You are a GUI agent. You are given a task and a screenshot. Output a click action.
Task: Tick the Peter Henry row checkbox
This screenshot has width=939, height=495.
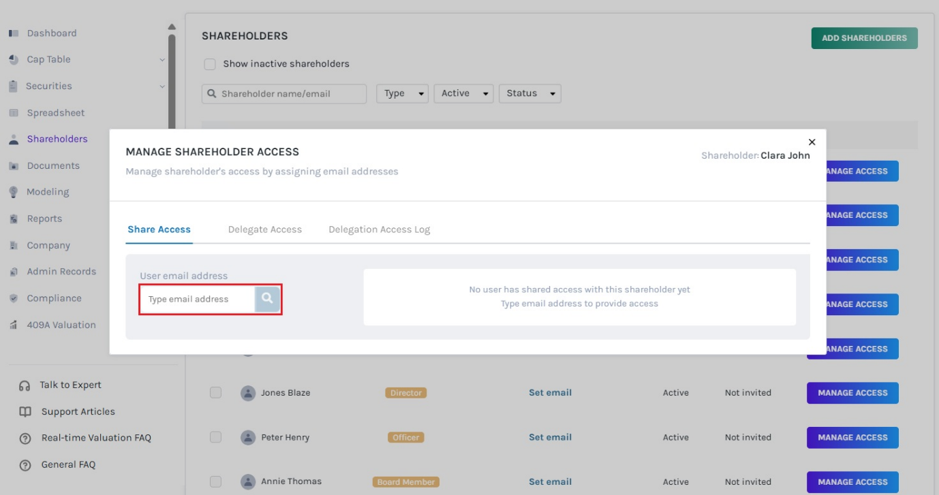tap(216, 437)
